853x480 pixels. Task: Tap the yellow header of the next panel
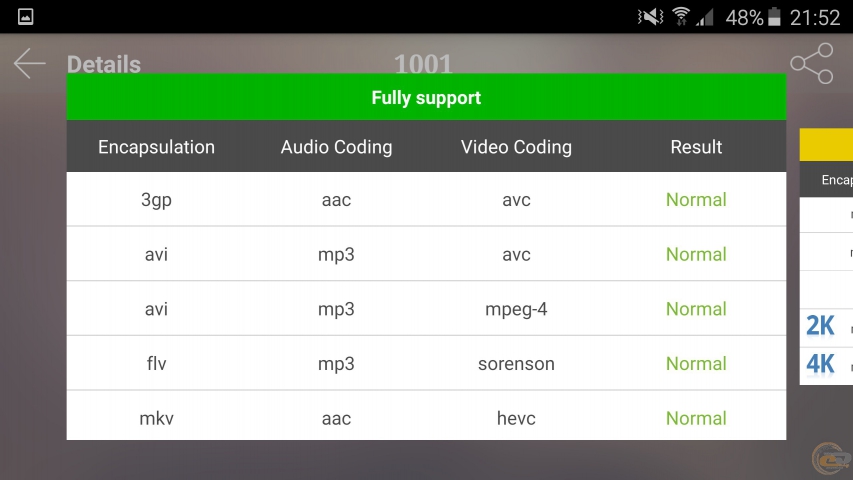click(826, 146)
